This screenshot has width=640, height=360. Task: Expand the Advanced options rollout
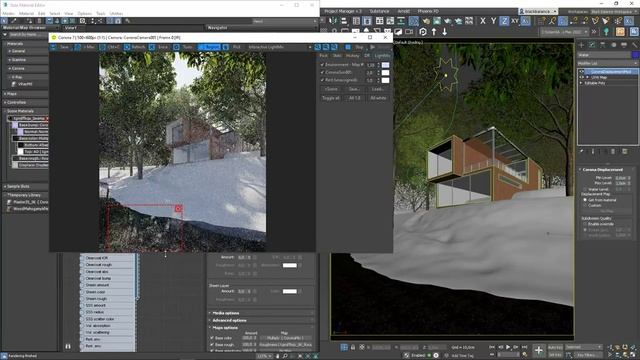pos(262,320)
